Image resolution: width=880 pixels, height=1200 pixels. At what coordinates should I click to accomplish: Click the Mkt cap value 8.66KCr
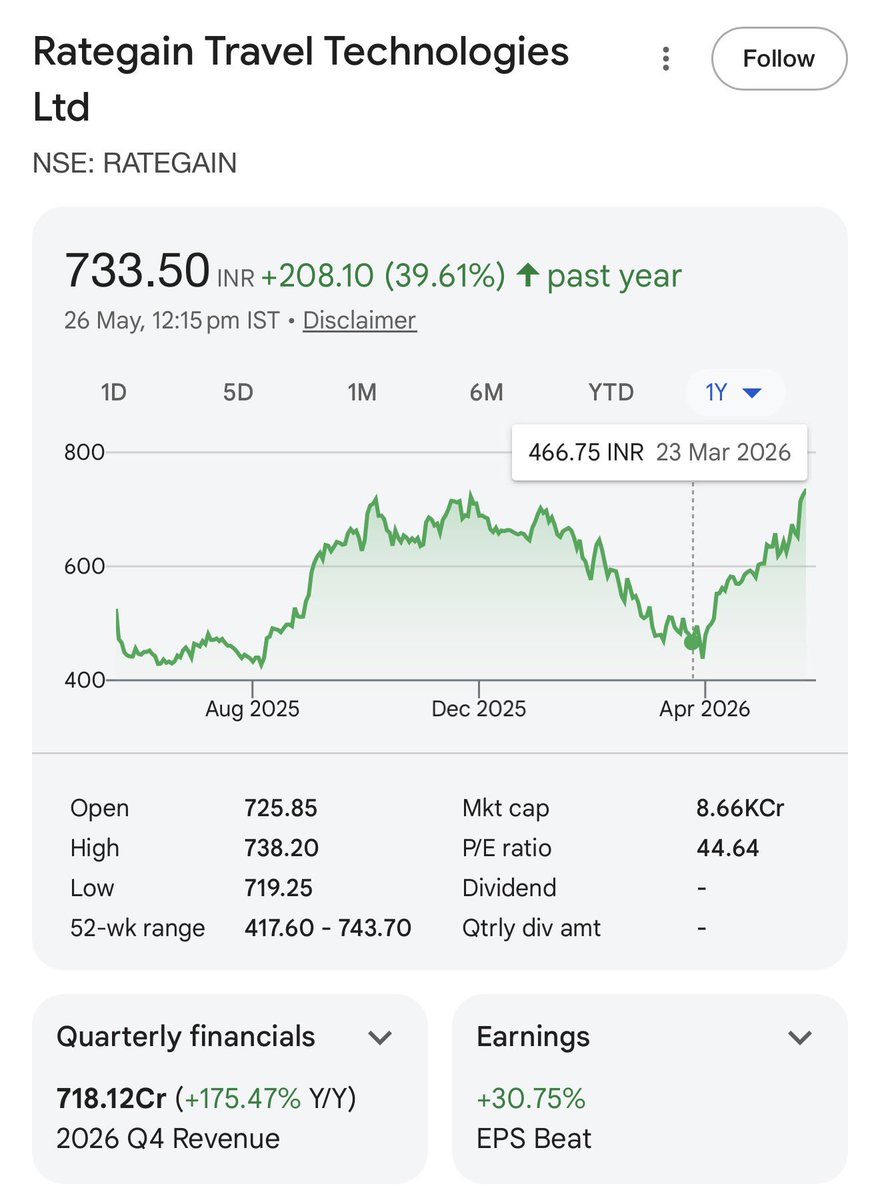click(740, 808)
